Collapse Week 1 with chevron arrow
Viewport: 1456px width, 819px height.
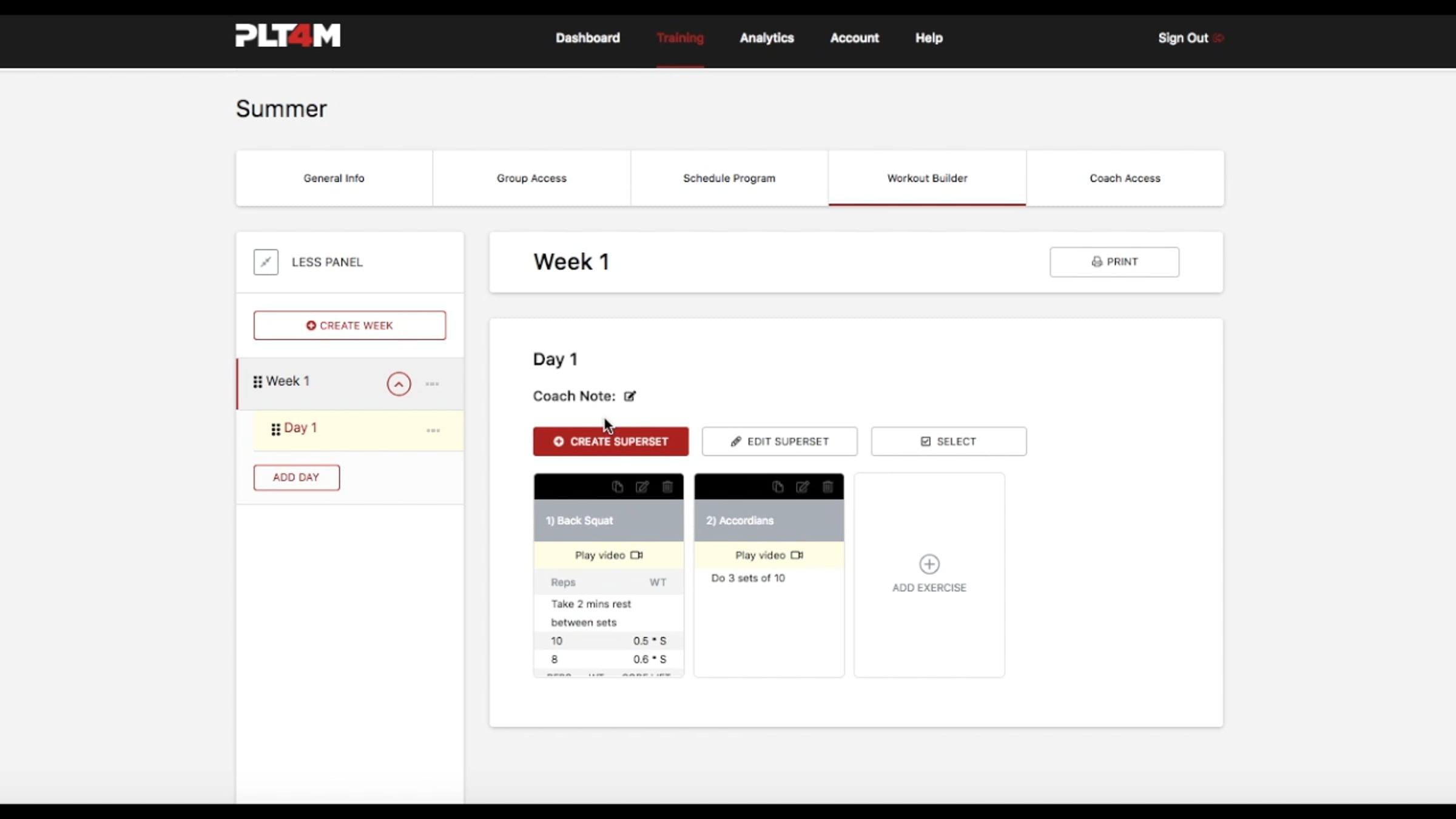click(399, 383)
